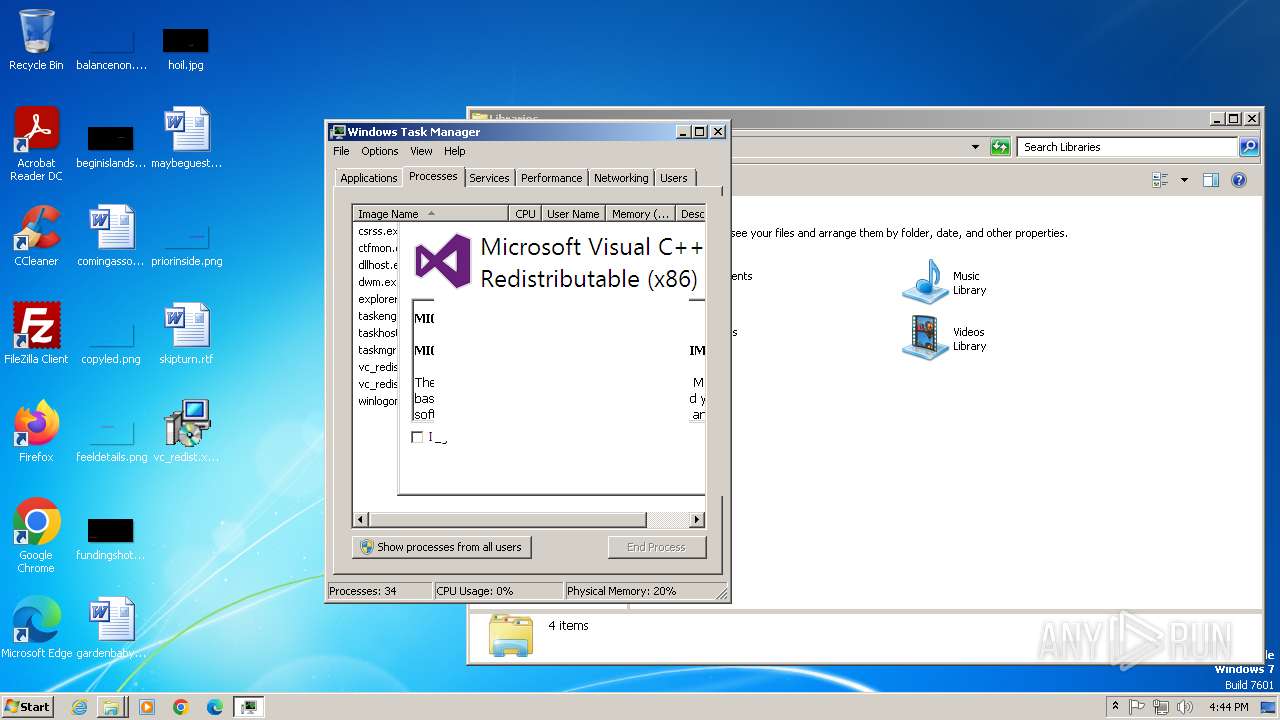The width and height of the screenshot is (1280, 720).
Task: Open Acrobat Reader DC shortcut
Action: pos(36,144)
